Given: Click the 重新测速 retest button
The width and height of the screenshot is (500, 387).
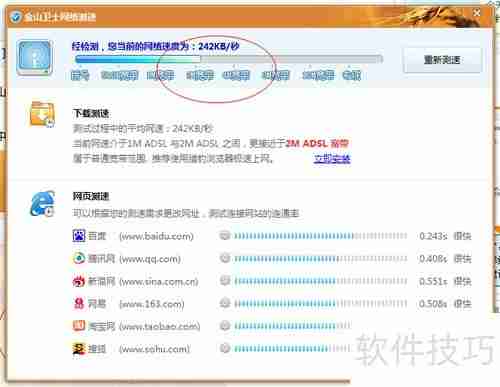Looking at the screenshot, I should [x=442, y=60].
